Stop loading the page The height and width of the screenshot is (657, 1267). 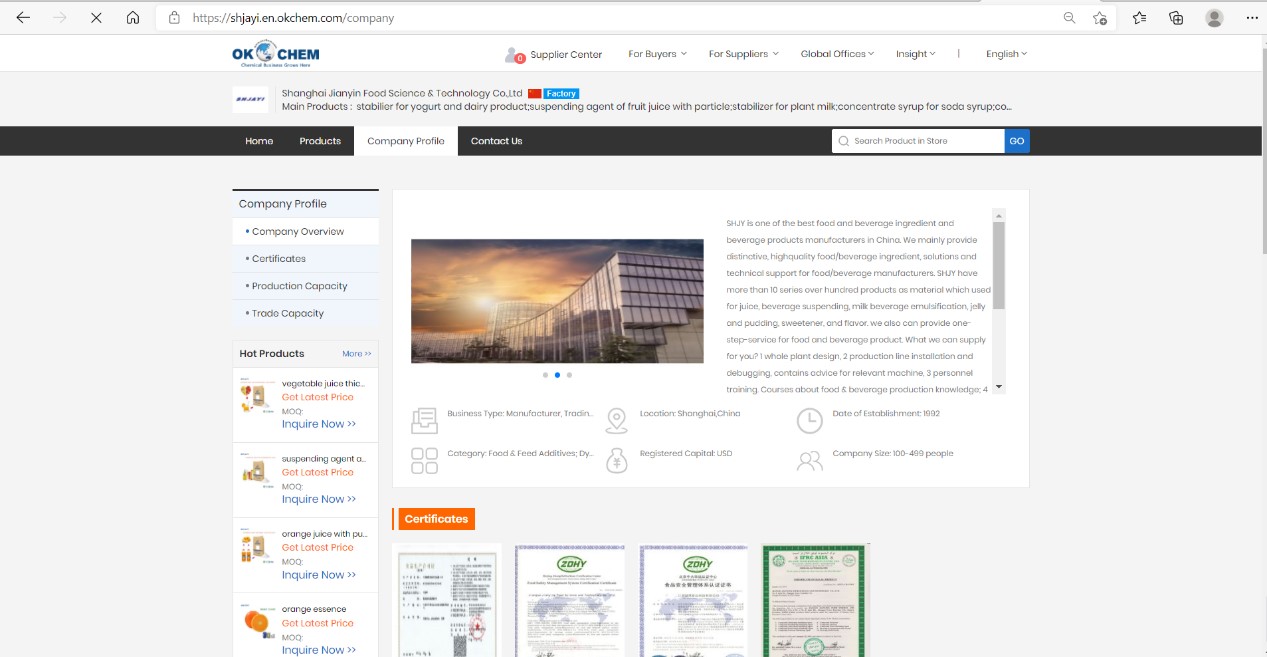click(x=96, y=18)
